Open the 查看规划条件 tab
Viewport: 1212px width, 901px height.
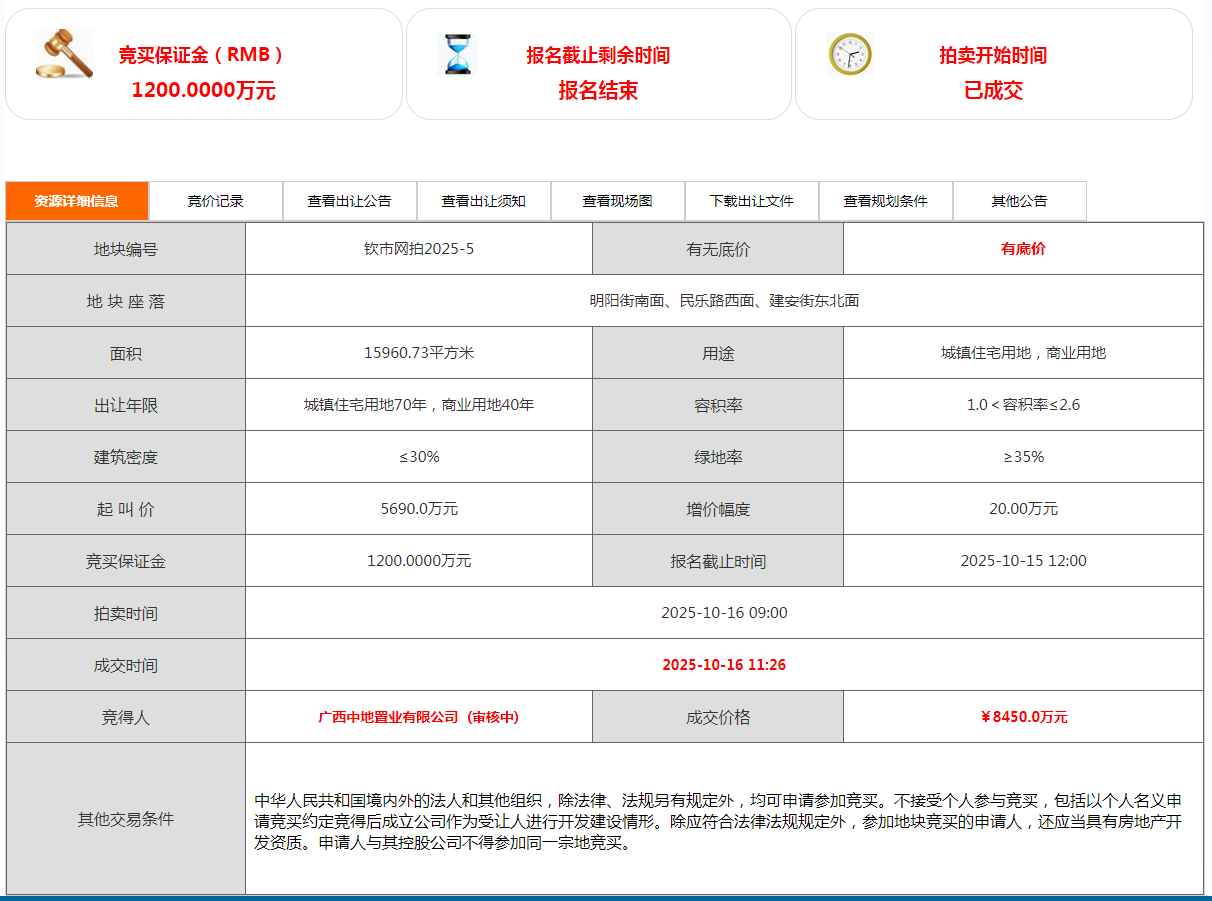click(886, 201)
